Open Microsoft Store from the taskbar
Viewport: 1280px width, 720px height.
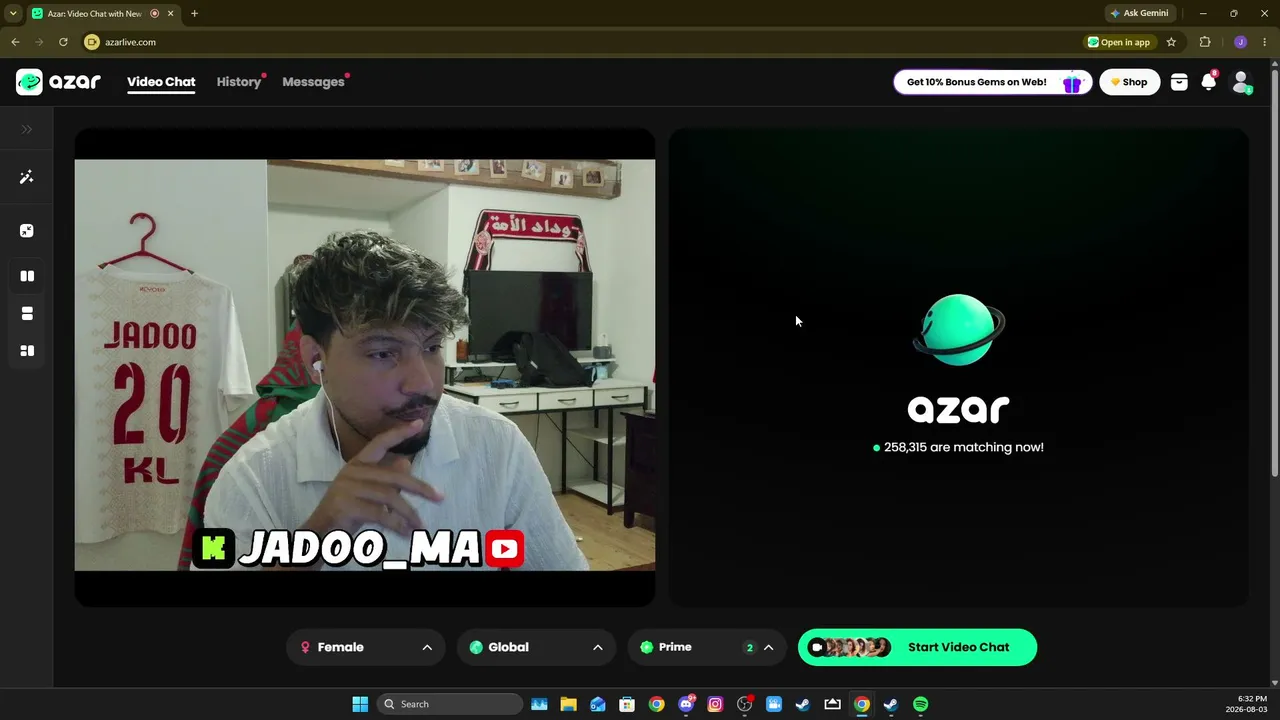pos(627,704)
